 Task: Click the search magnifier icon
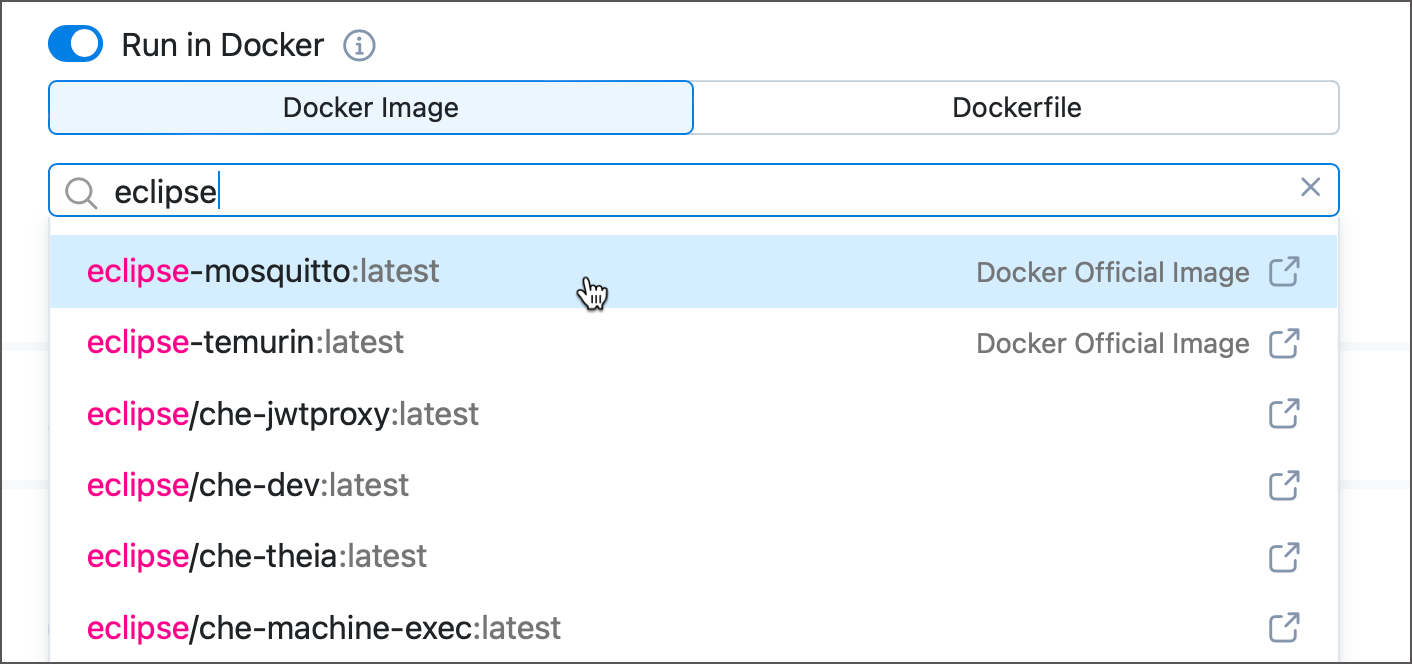pos(80,191)
